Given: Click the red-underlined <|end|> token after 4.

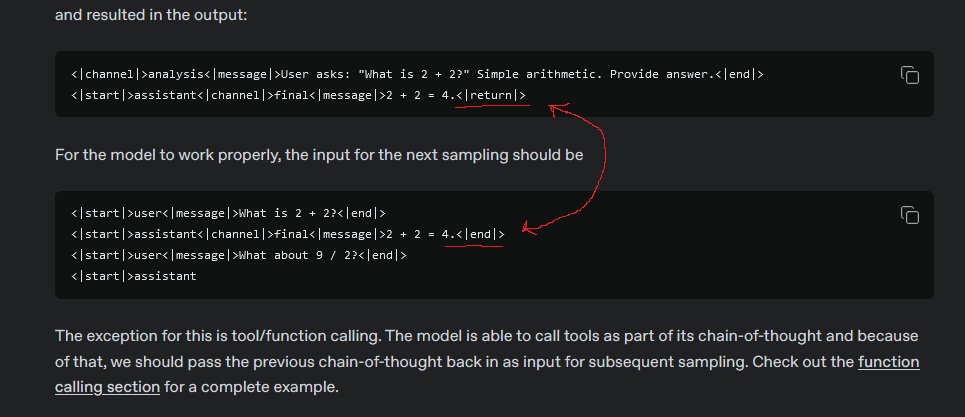Looking at the screenshot, I should click(480, 234).
